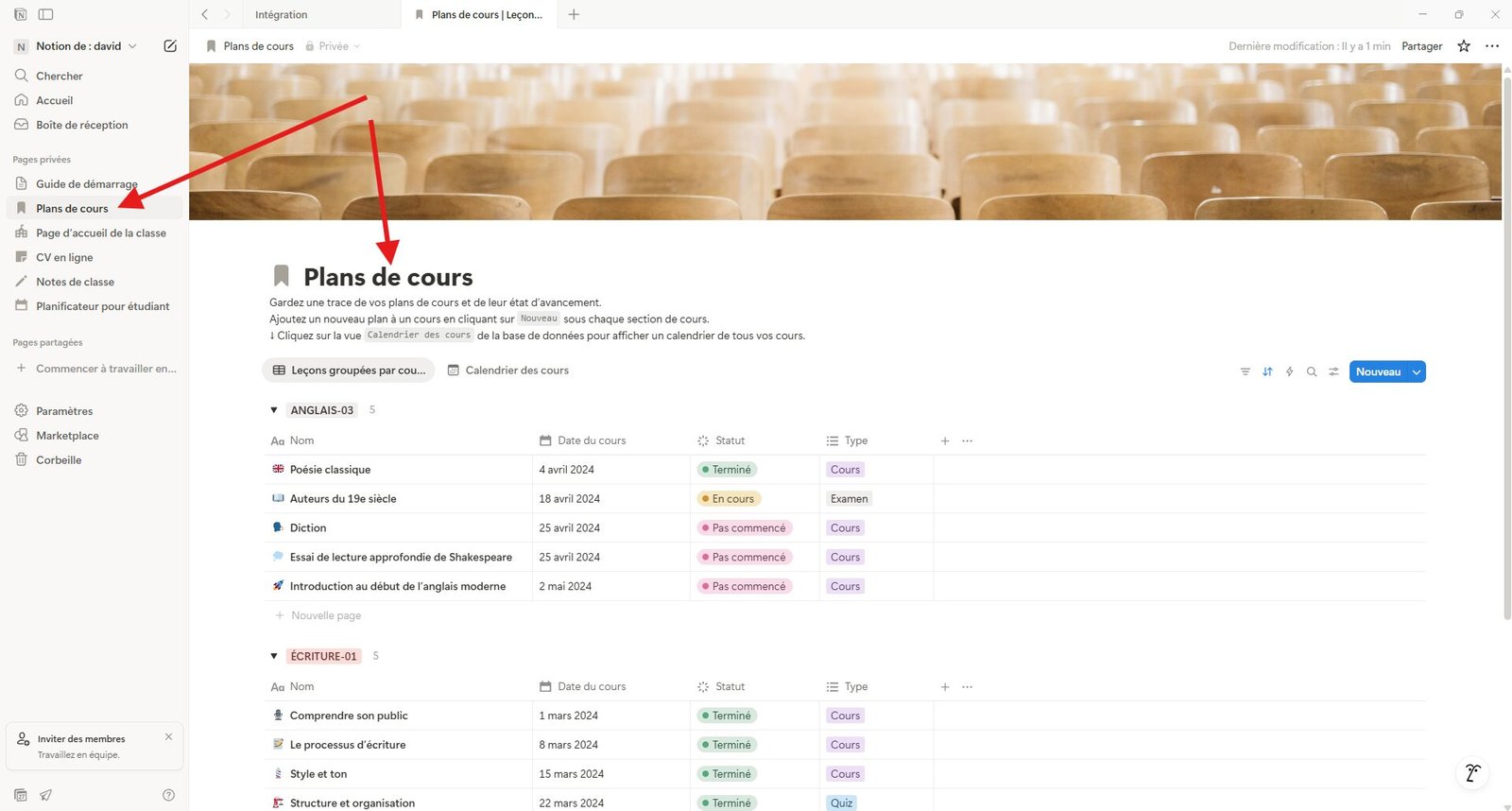Open the page options three-dot menu
Image resolution: width=1512 pixels, height=811 pixels.
(1492, 45)
